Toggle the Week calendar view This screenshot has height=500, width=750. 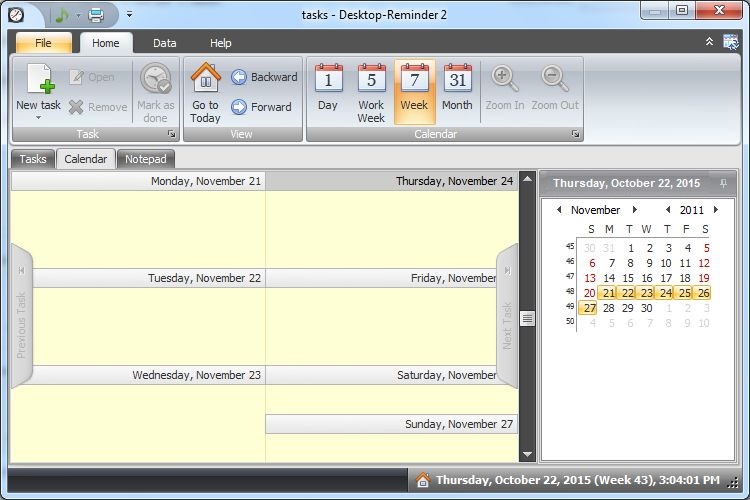(x=414, y=92)
